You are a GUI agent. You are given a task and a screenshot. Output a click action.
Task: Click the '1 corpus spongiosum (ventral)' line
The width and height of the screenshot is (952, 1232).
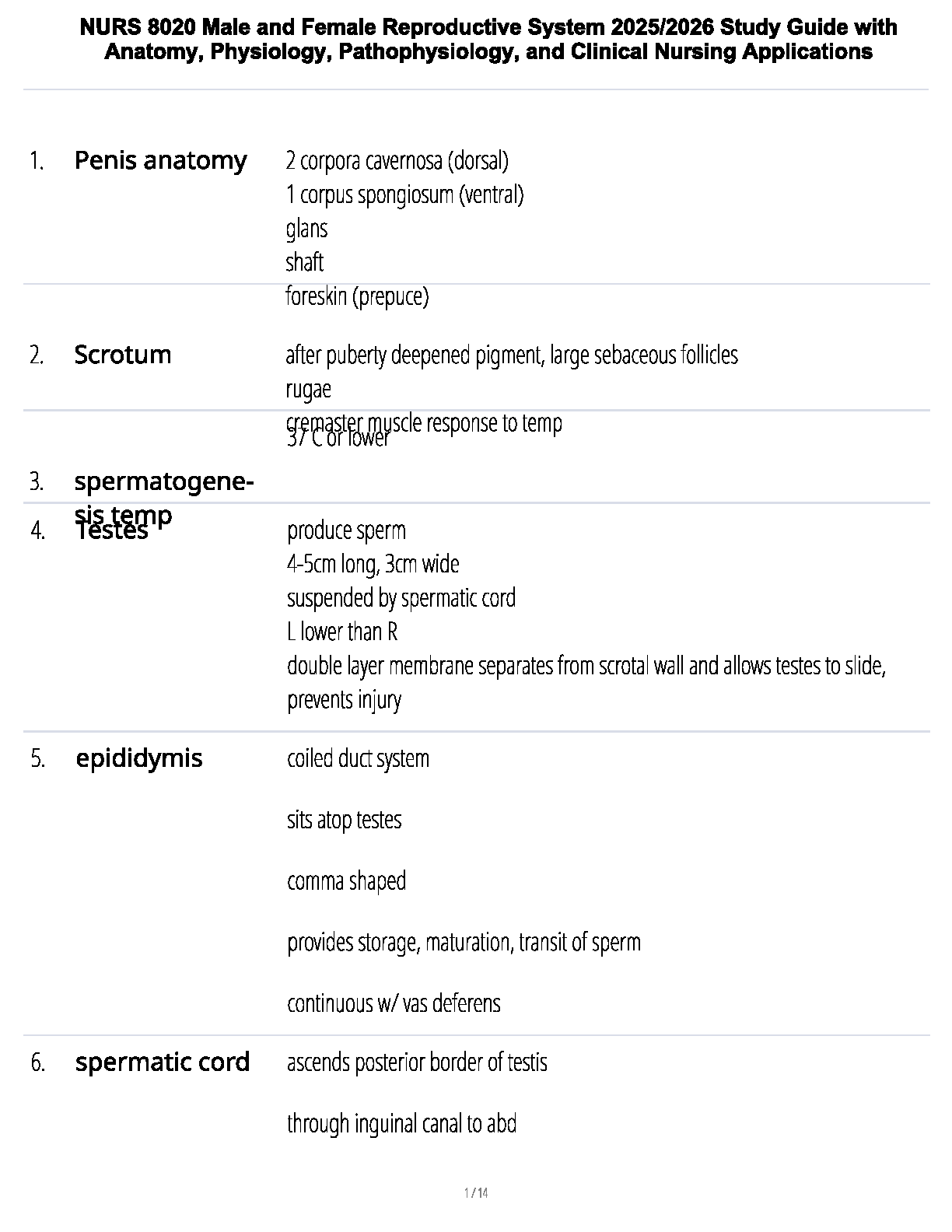tap(404, 194)
